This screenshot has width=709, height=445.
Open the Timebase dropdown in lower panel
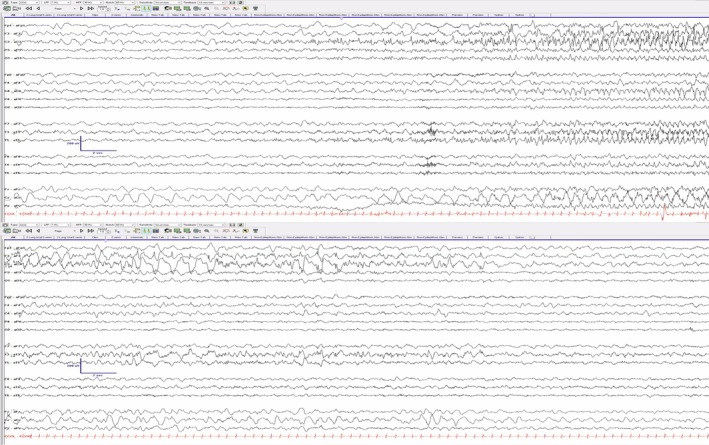pyautogui.click(x=211, y=225)
